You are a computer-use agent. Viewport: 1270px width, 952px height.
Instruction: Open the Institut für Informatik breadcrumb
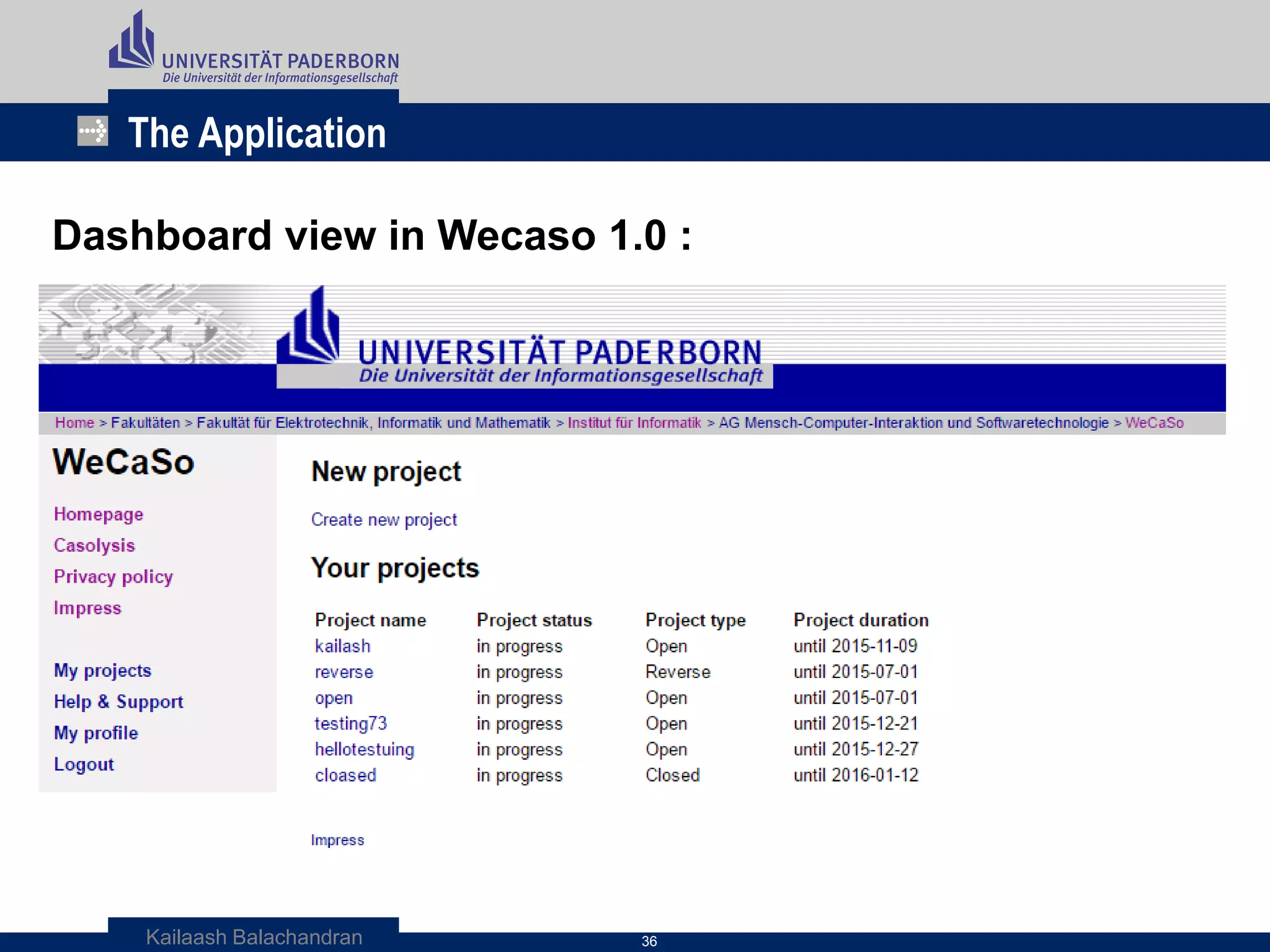(634, 423)
